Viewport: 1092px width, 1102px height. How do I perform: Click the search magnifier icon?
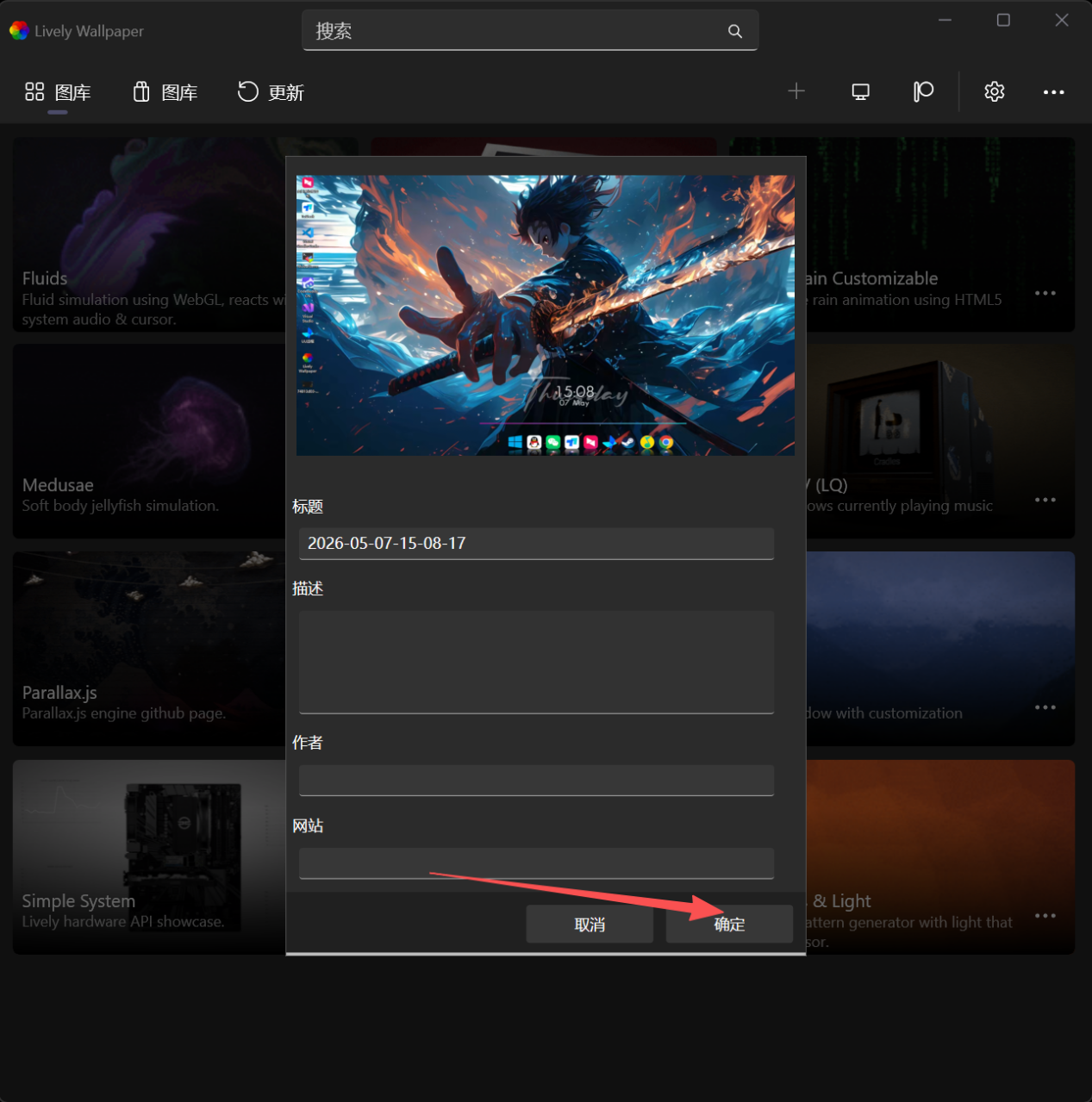(x=735, y=31)
